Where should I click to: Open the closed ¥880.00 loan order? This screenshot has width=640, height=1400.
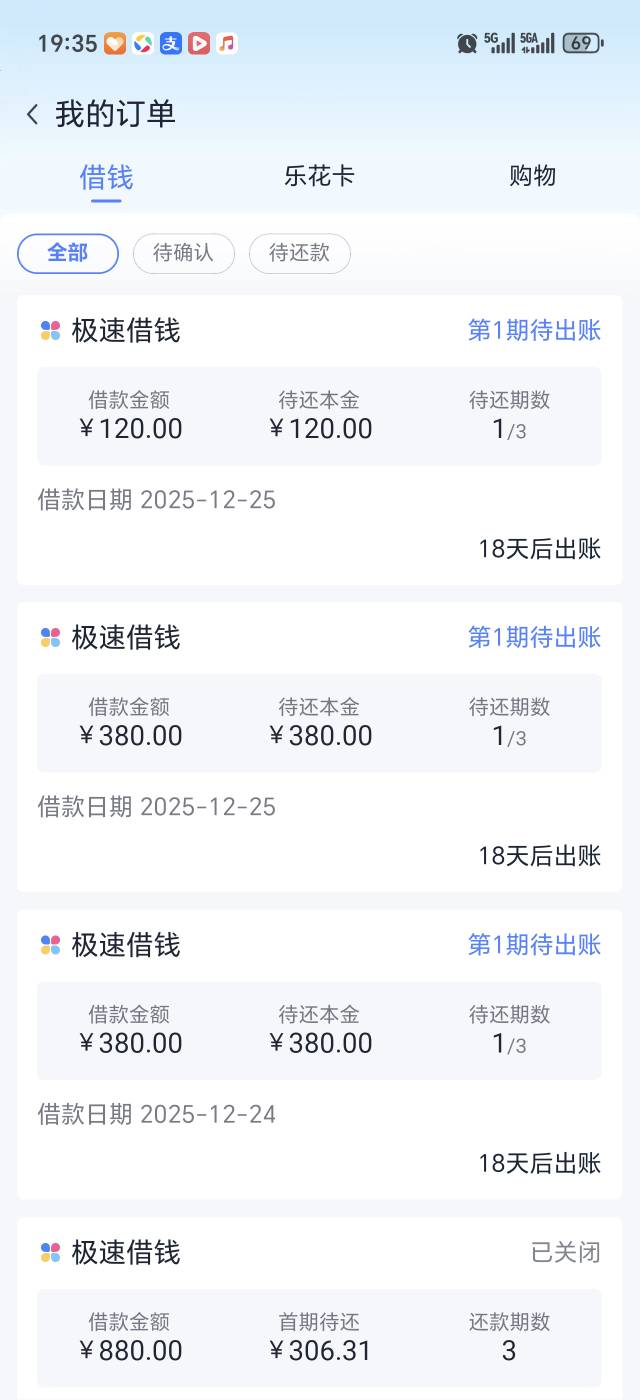point(319,1330)
